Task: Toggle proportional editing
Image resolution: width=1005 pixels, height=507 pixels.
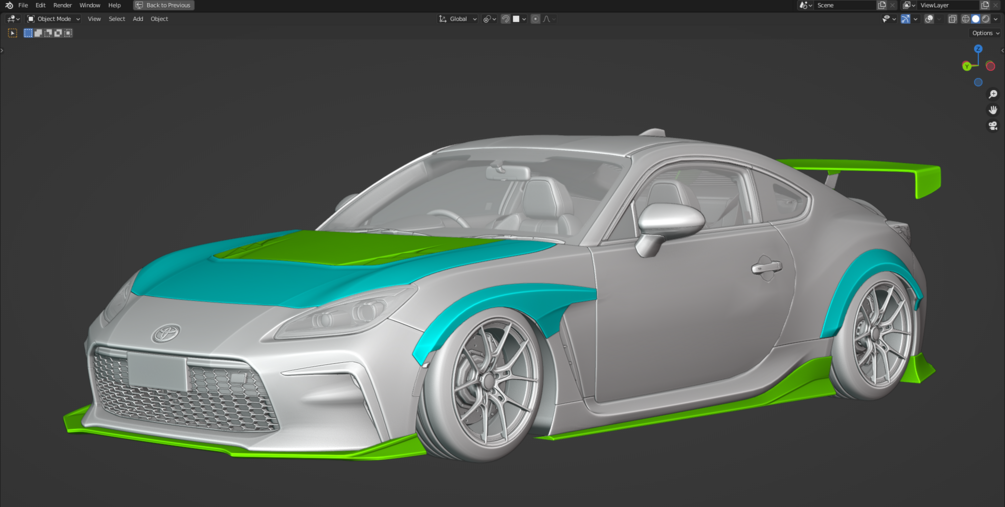Action: click(x=535, y=19)
